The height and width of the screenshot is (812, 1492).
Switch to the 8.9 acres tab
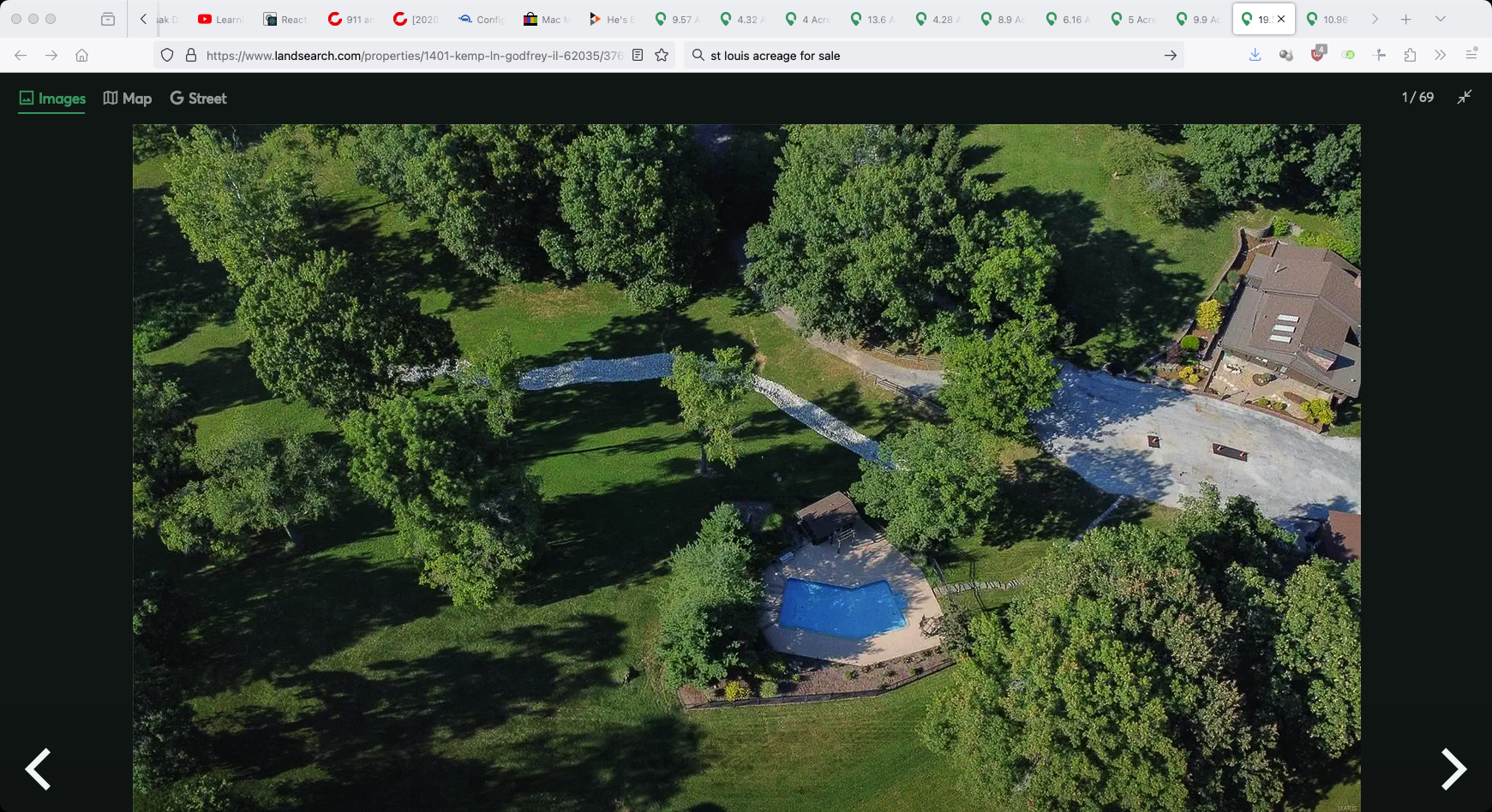pos(1002,19)
